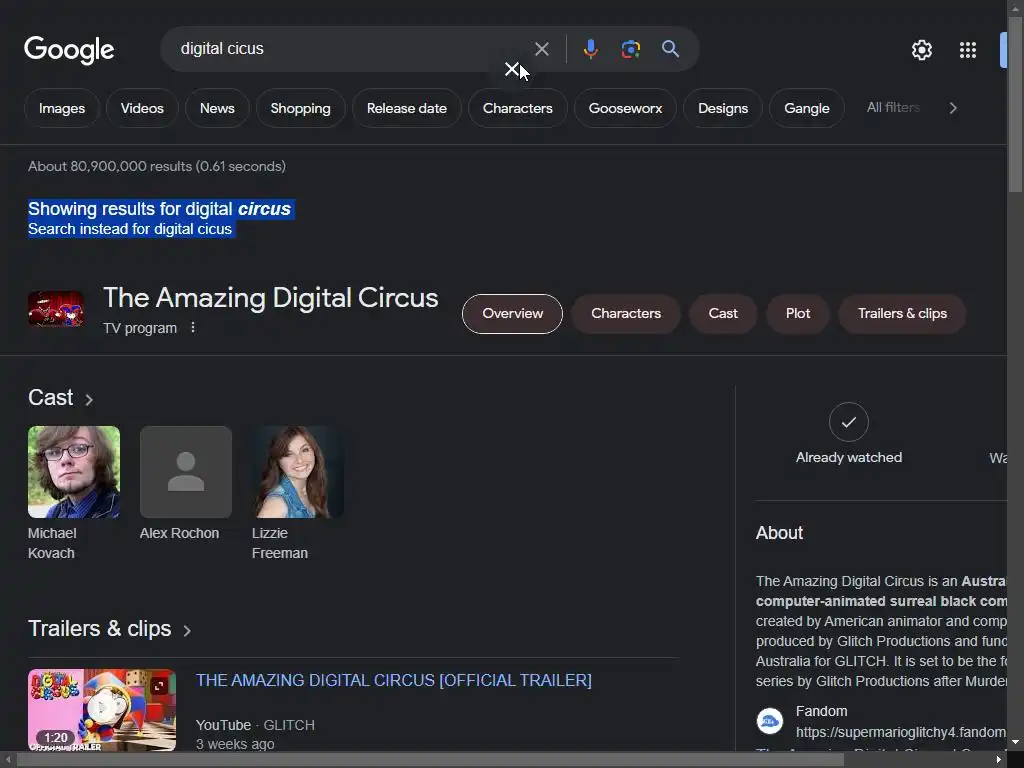Open the Characters knowledge panel tab
The height and width of the screenshot is (768, 1024).
pos(626,313)
